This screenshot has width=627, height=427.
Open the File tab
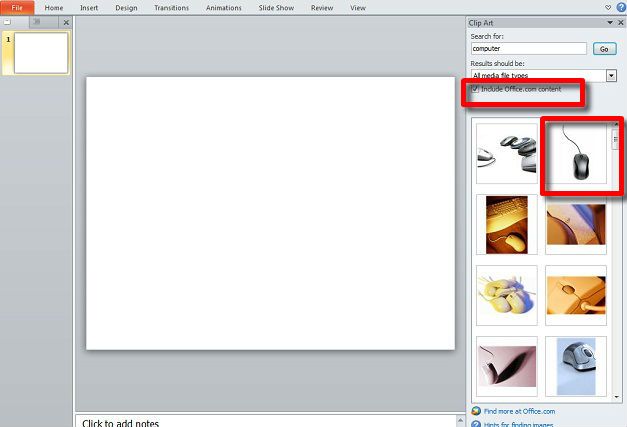[17, 8]
